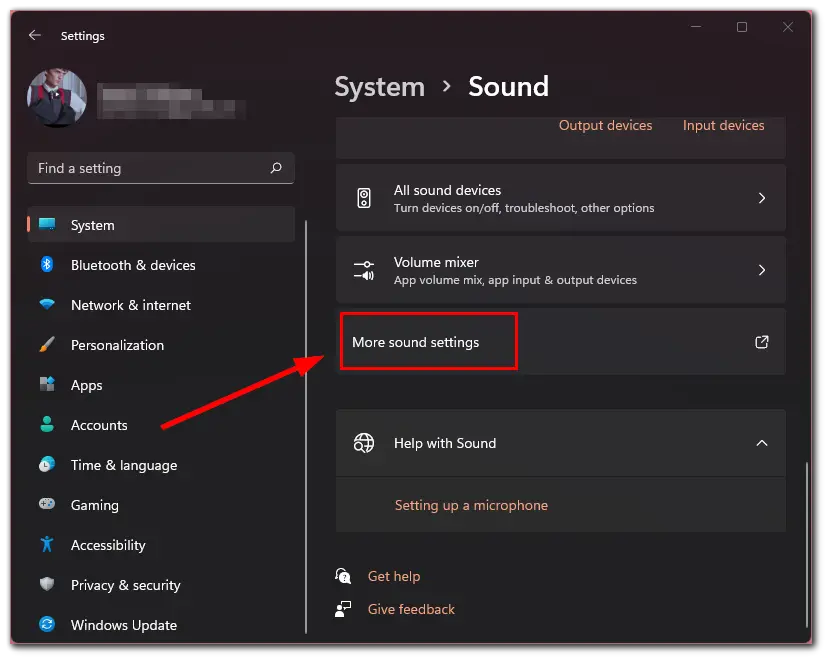
Task: Click the Help with Sound globe icon
Action: pos(364,443)
